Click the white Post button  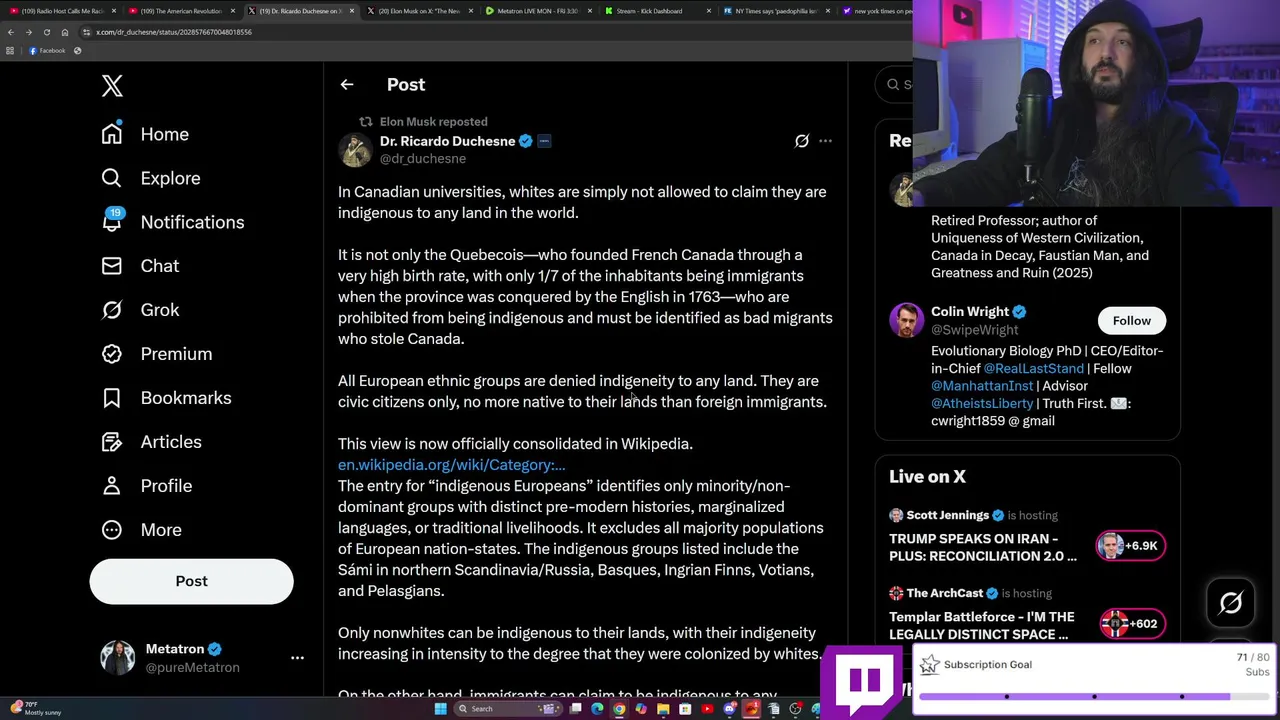click(191, 581)
